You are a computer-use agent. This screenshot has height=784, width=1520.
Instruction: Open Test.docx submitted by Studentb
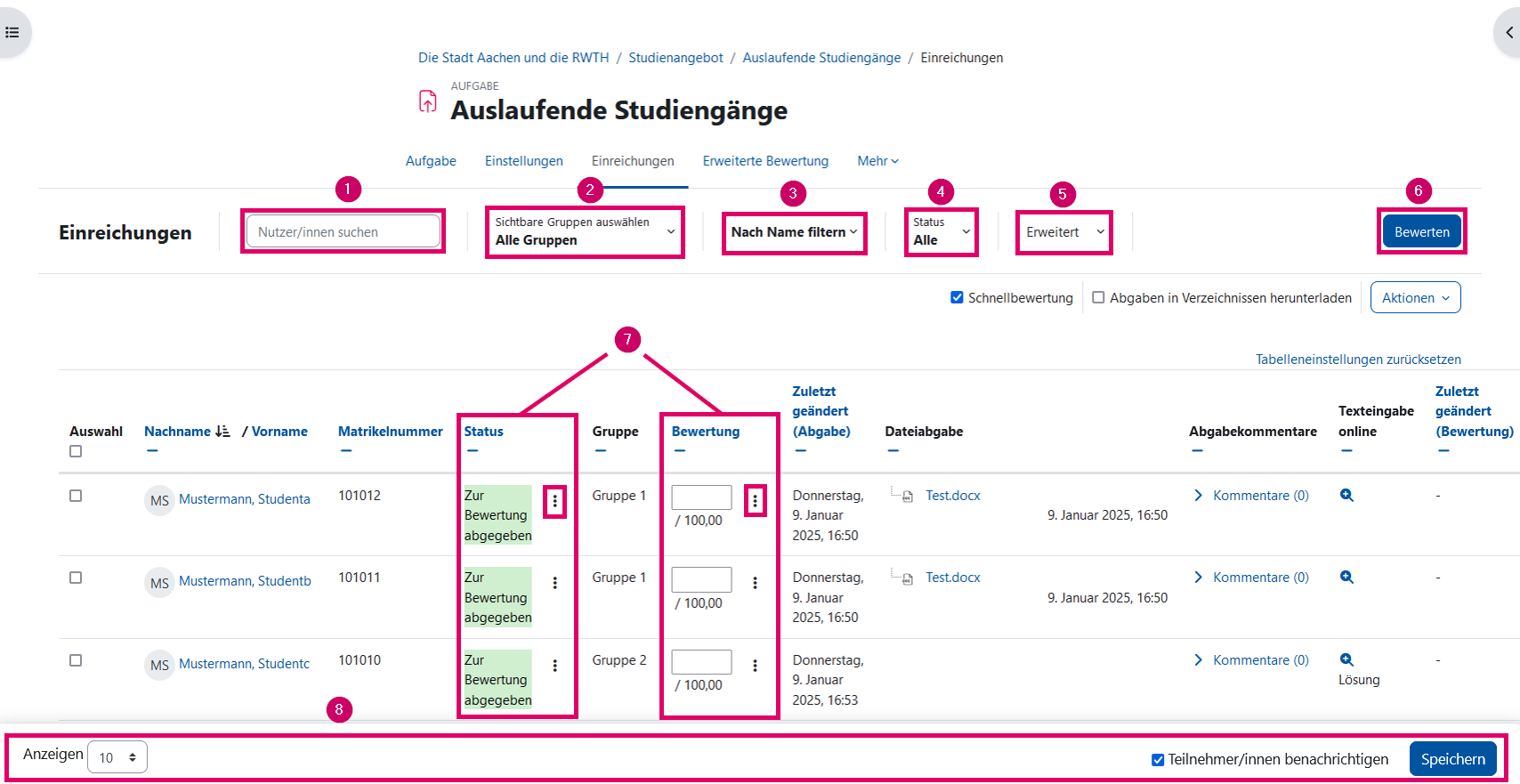tap(952, 578)
